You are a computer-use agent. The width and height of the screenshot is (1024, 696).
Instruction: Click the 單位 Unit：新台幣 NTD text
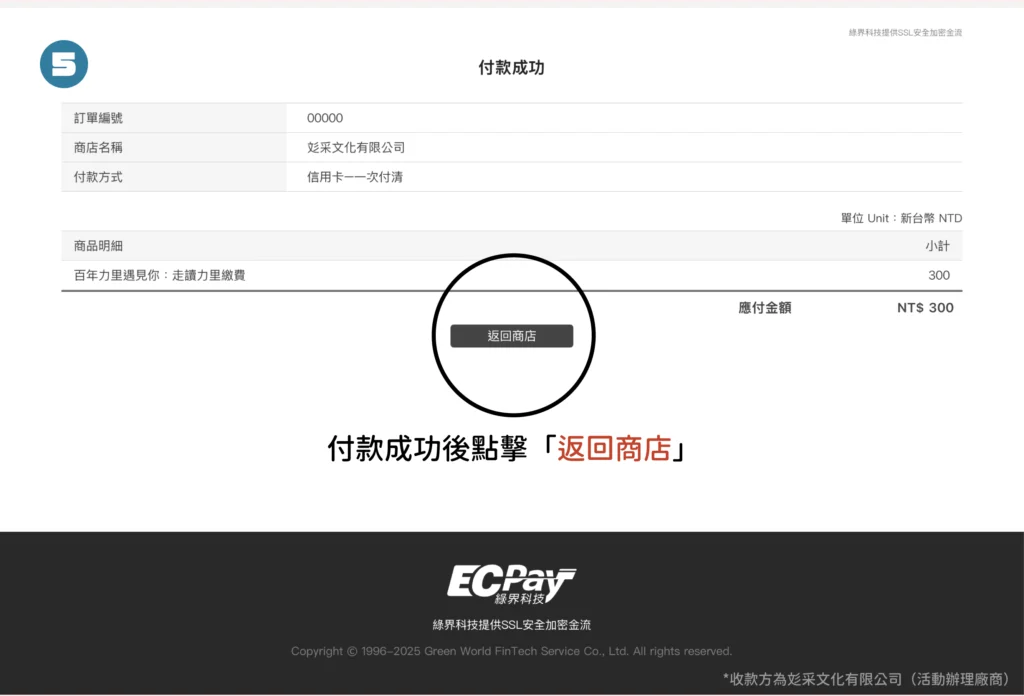901,218
